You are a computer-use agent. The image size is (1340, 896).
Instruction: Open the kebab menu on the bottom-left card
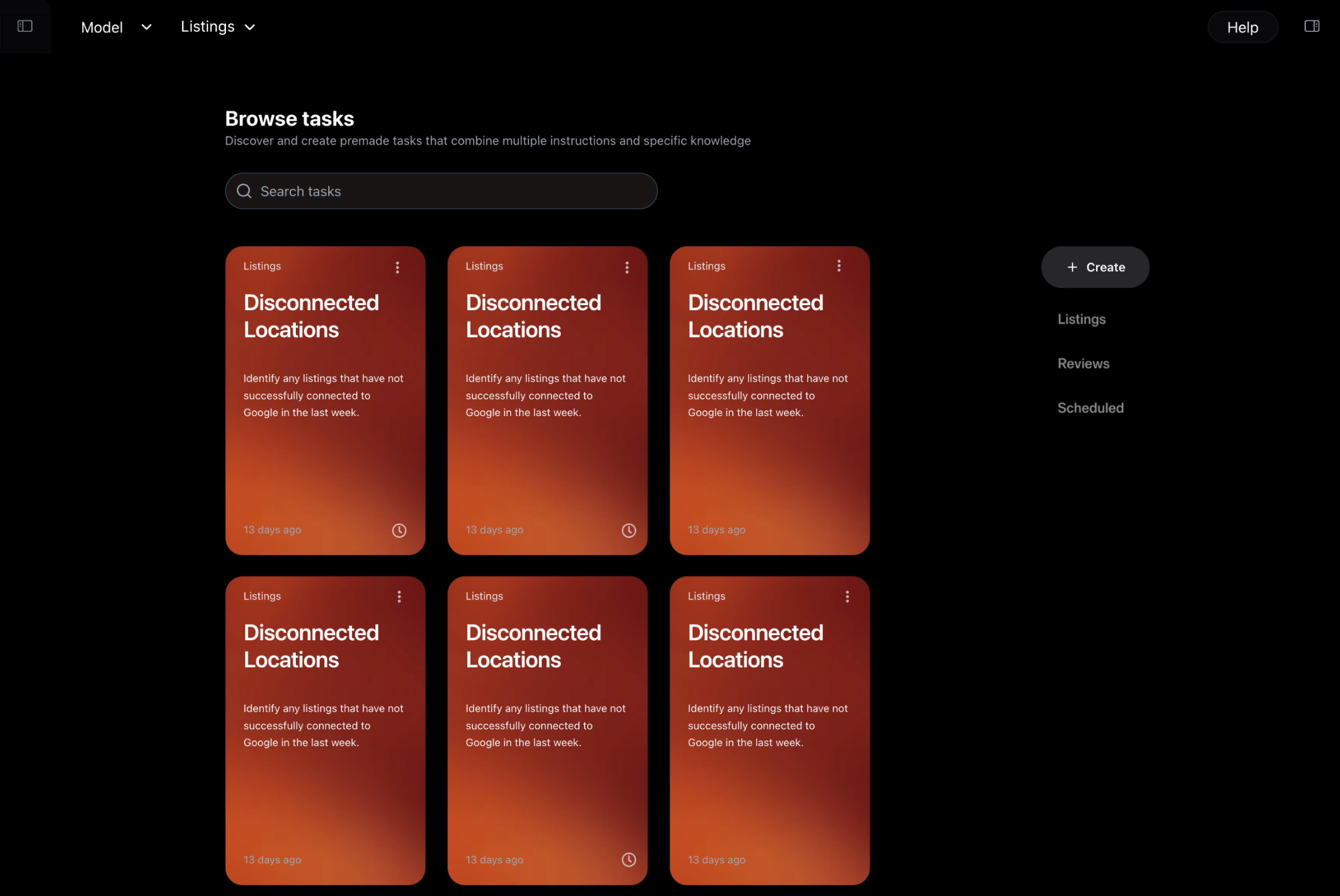click(x=399, y=596)
